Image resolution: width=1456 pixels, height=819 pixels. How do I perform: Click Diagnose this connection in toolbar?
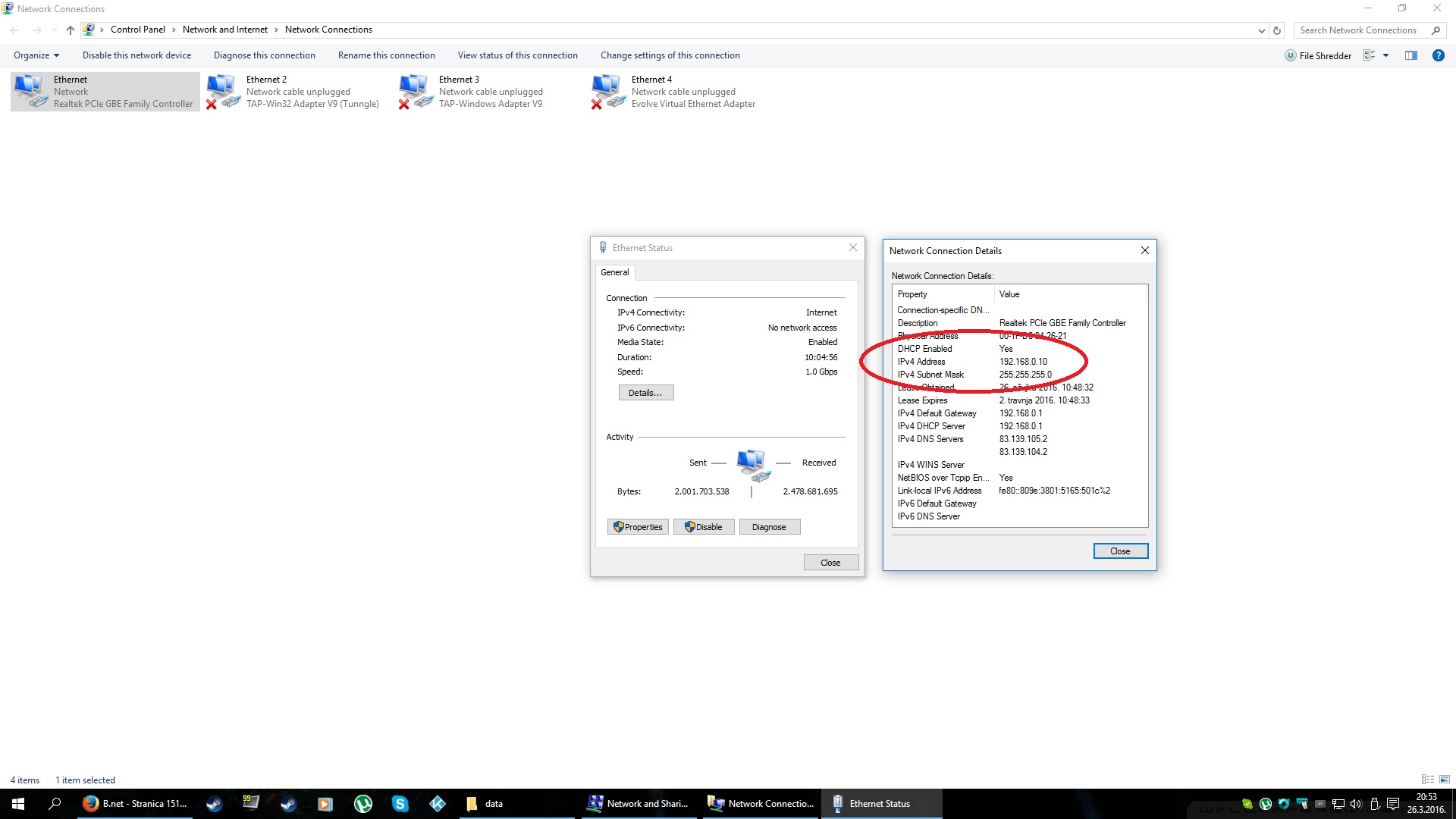tap(264, 55)
